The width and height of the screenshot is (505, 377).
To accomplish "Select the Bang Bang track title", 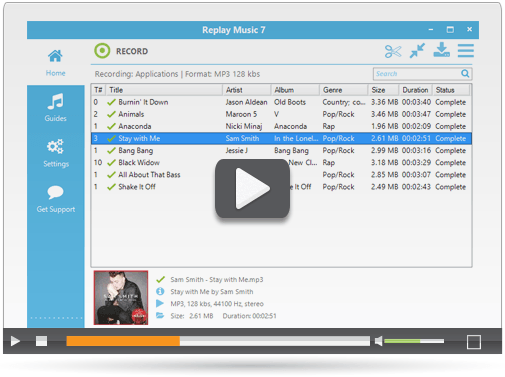I will (136, 151).
